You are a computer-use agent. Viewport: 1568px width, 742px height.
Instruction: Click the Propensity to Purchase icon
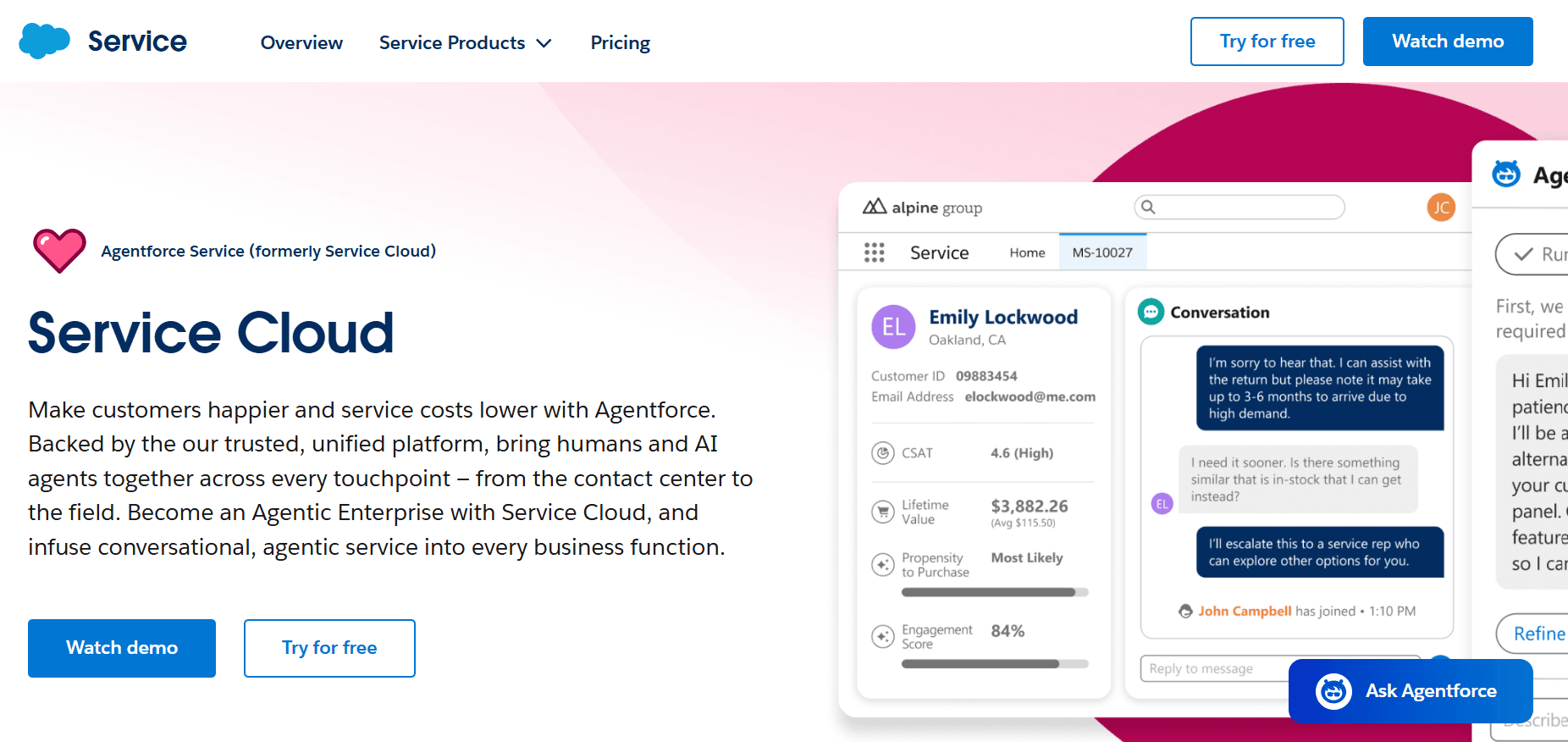pos(883,565)
